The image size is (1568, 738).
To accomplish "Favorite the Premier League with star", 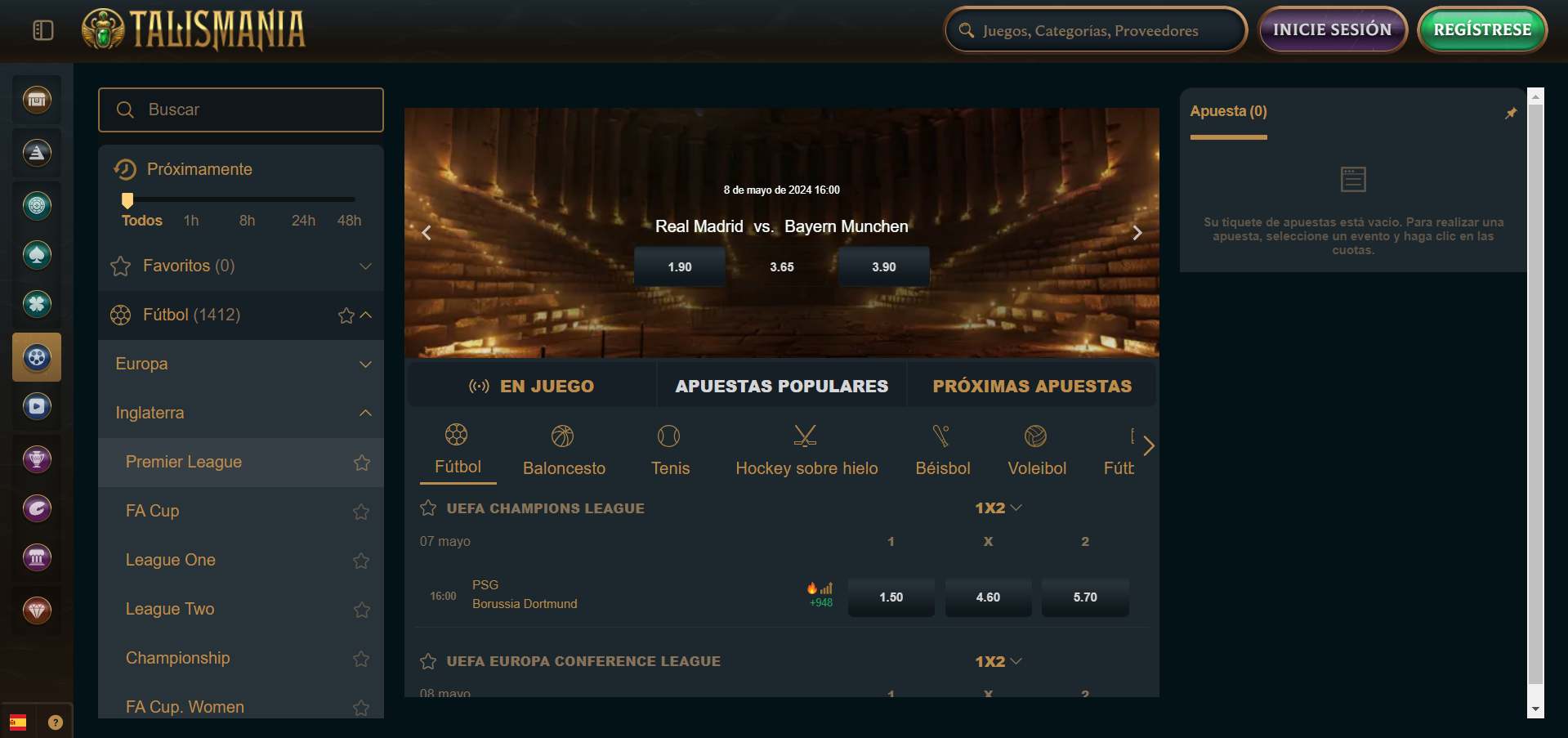I will (361, 463).
